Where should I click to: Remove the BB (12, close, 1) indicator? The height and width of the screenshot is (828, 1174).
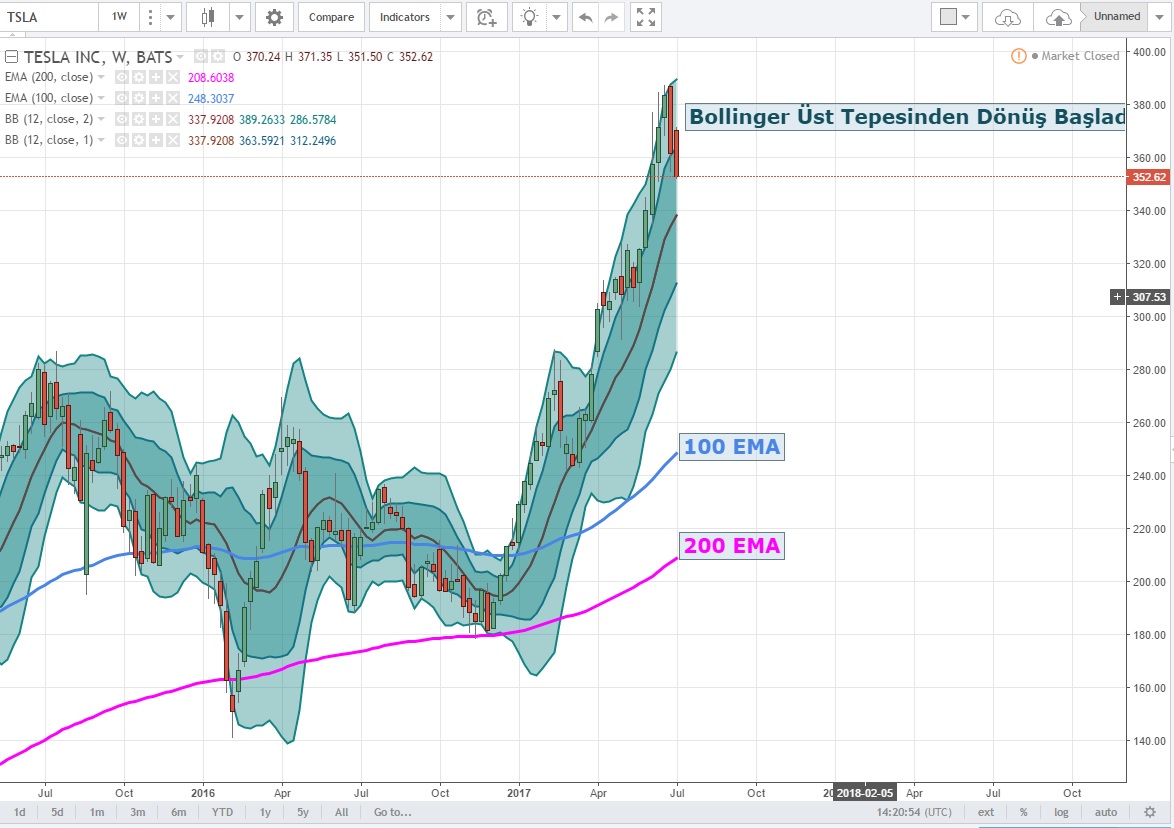(173, 140)
